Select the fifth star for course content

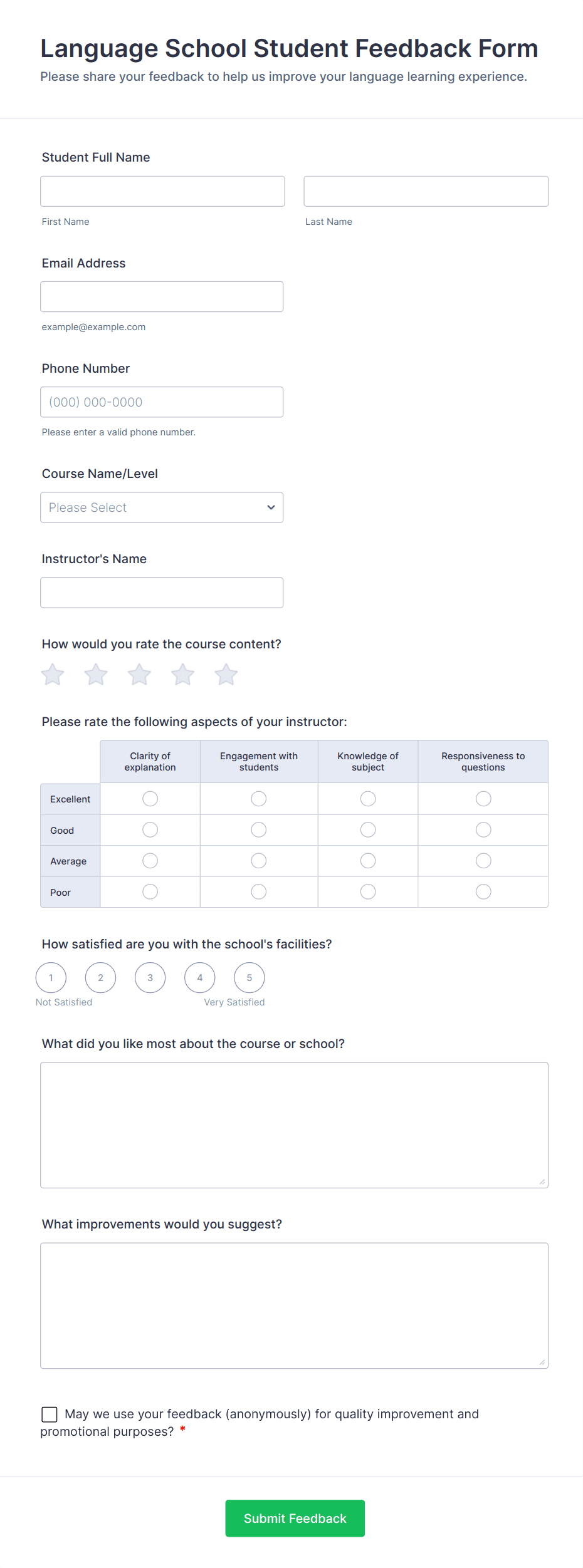coord(226,675)
